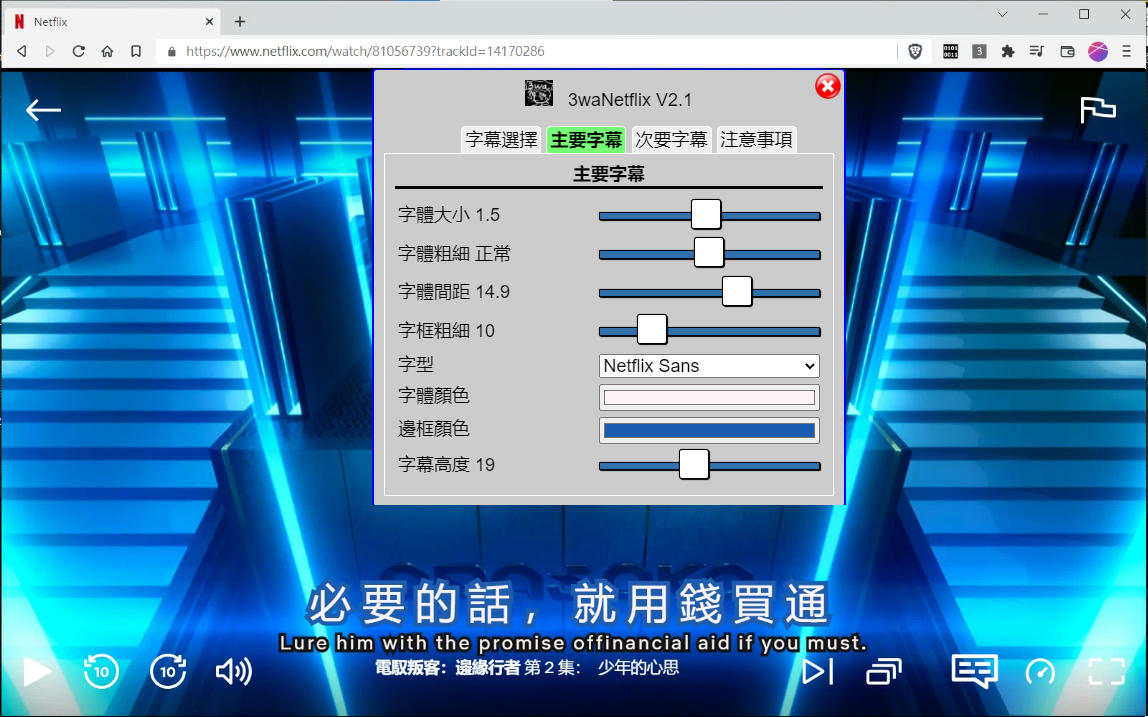
Task: Click browser back navigation button
Action: point(22,51)
